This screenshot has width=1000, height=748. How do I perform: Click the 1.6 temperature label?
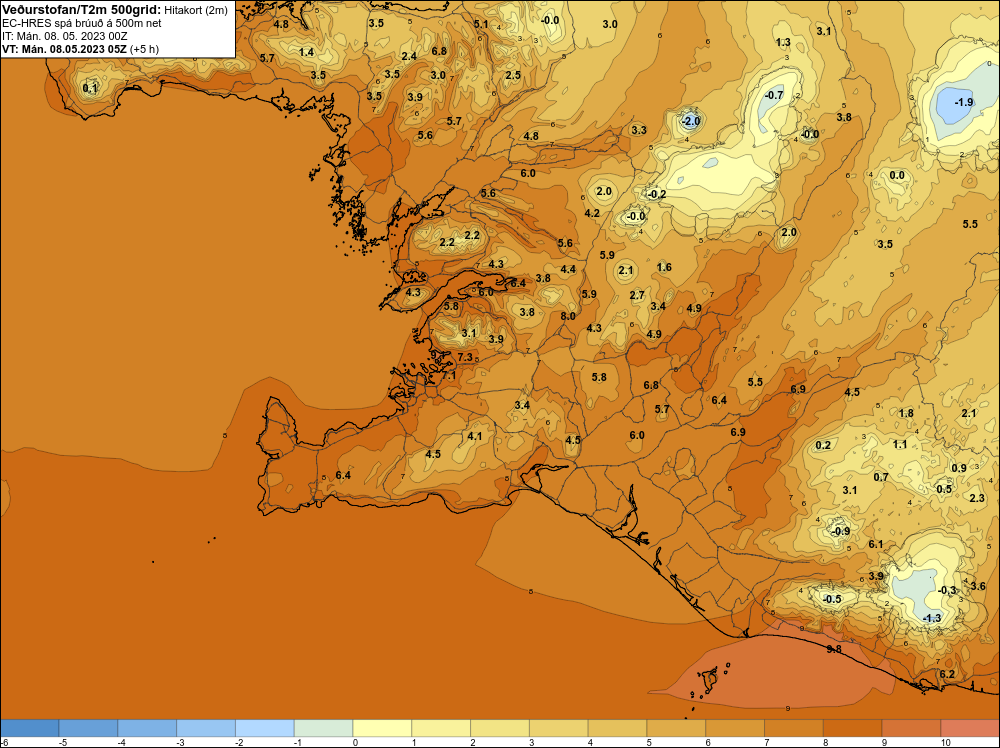pyautogui.click(x=664, y=267)
